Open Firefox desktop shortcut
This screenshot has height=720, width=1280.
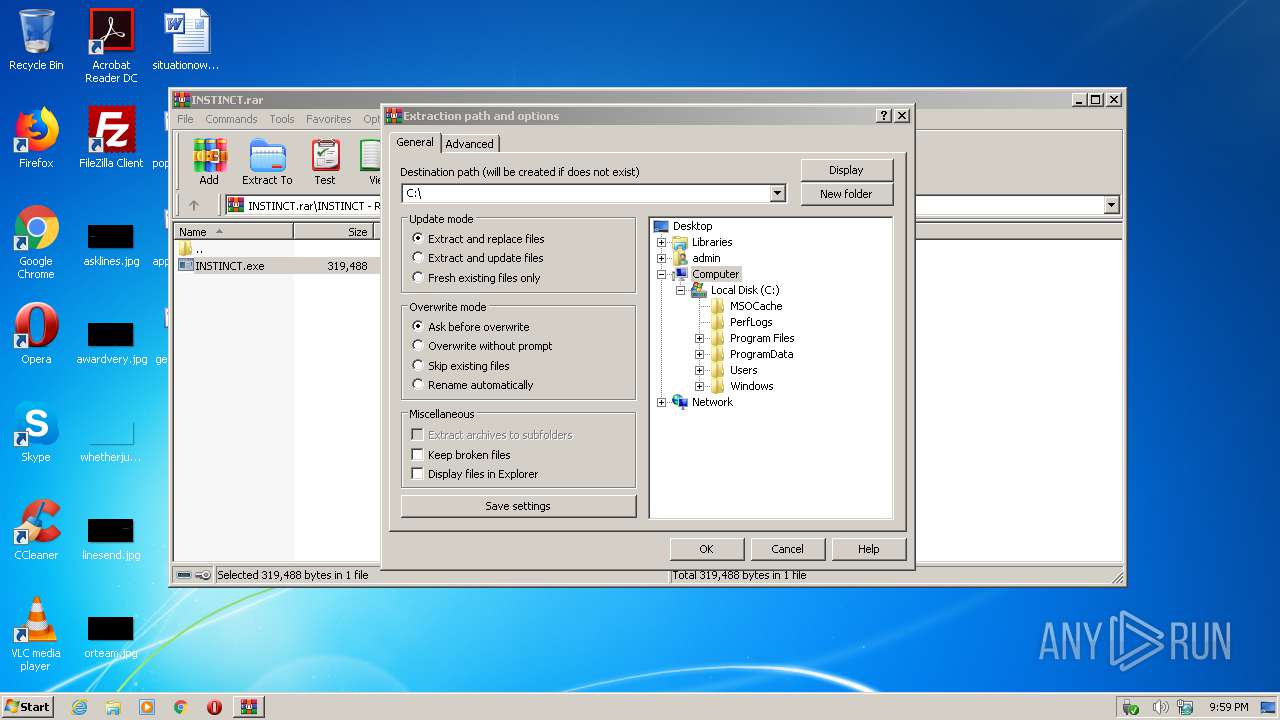36,138
